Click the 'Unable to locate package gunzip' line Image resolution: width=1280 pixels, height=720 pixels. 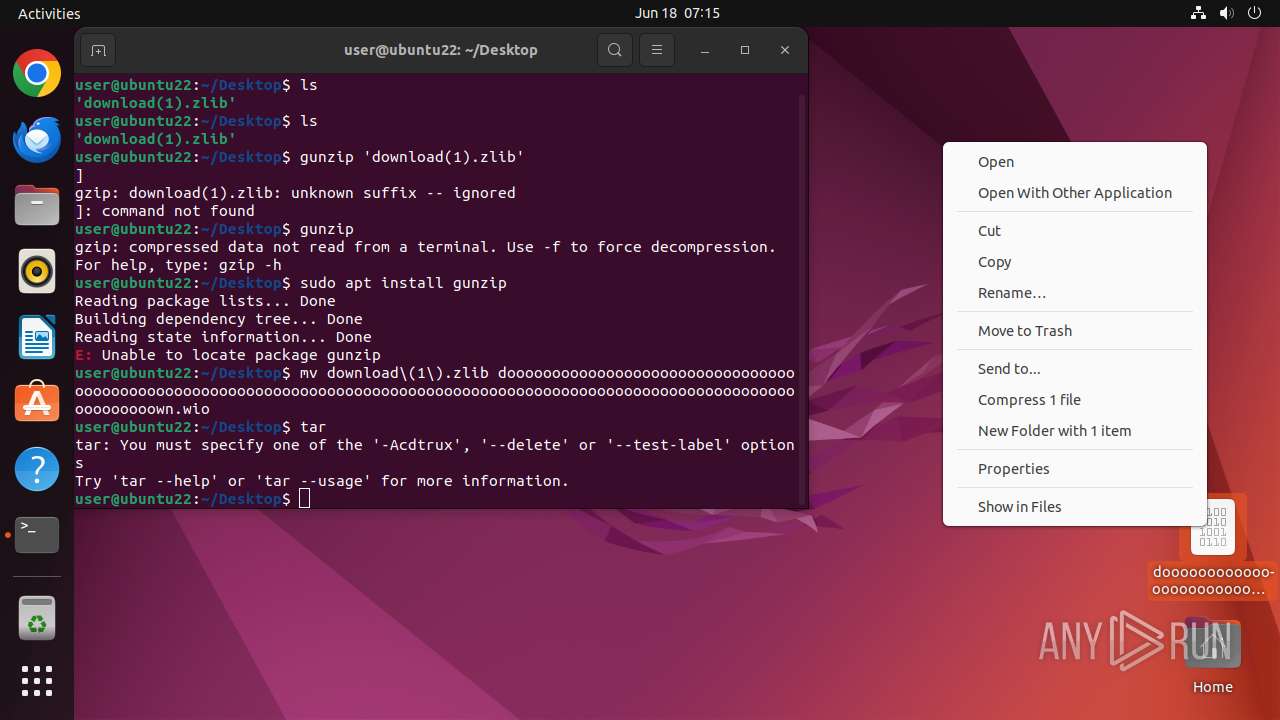pyautogui.click(x=228, y=355)
